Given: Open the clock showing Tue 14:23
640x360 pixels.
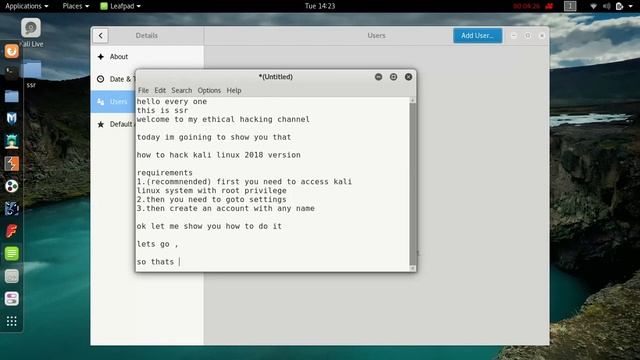Looking at the screenshot, I should [320, 6].
